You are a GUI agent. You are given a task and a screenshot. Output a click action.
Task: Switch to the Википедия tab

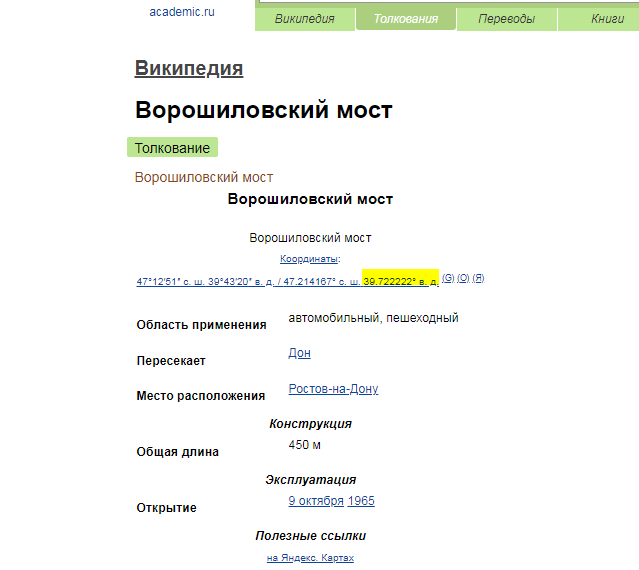coord(304,19)
